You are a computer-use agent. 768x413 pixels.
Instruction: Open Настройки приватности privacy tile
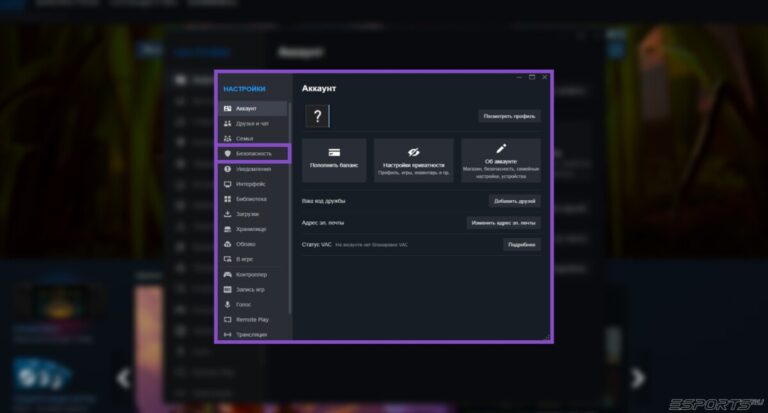tap(414, 160)
